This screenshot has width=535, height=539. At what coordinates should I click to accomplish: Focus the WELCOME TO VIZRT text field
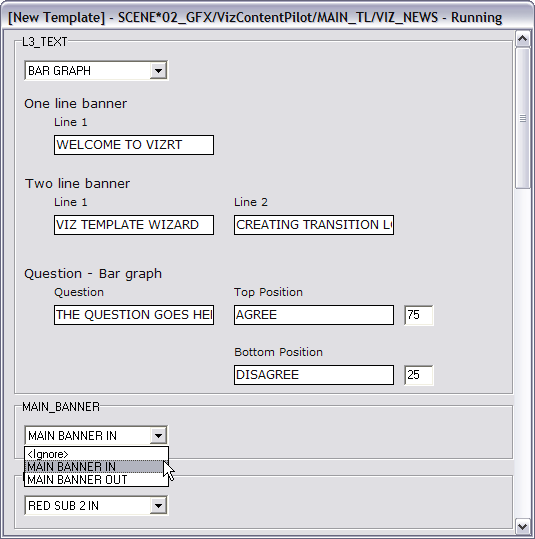point(134,145)
